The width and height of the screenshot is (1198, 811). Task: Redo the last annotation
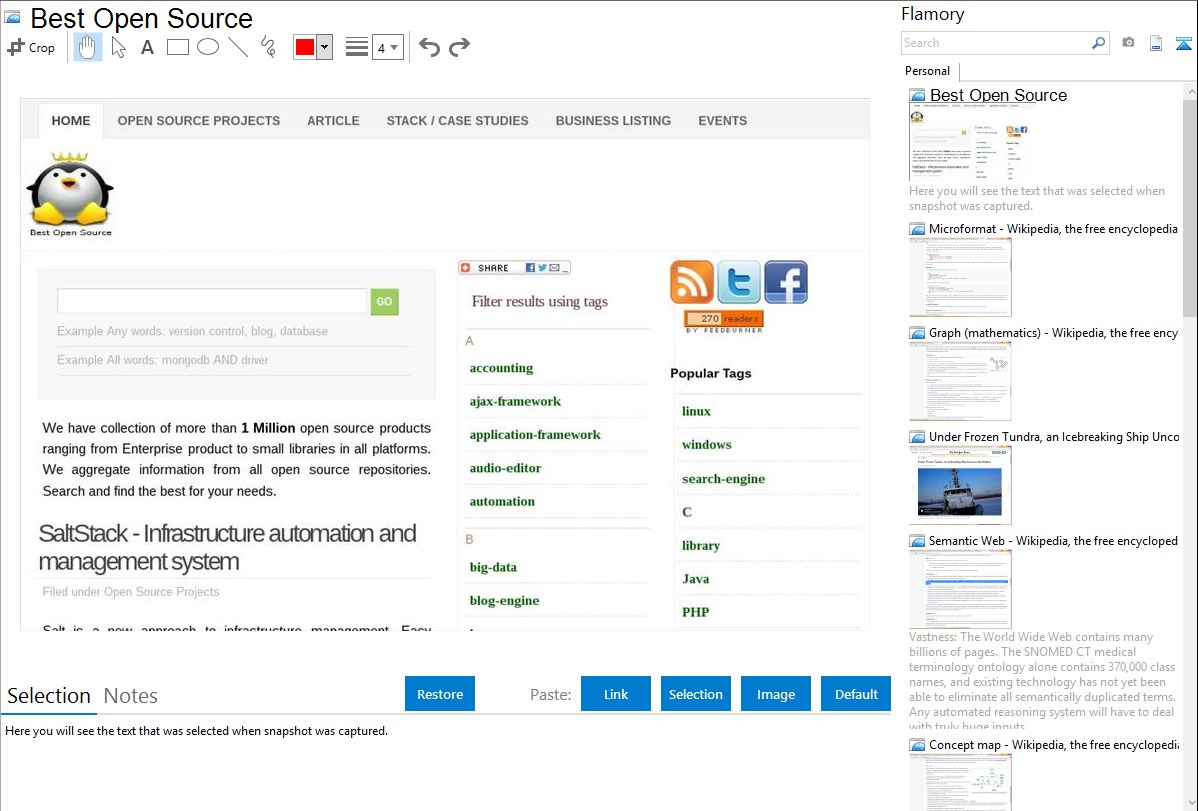pos(459,47)
